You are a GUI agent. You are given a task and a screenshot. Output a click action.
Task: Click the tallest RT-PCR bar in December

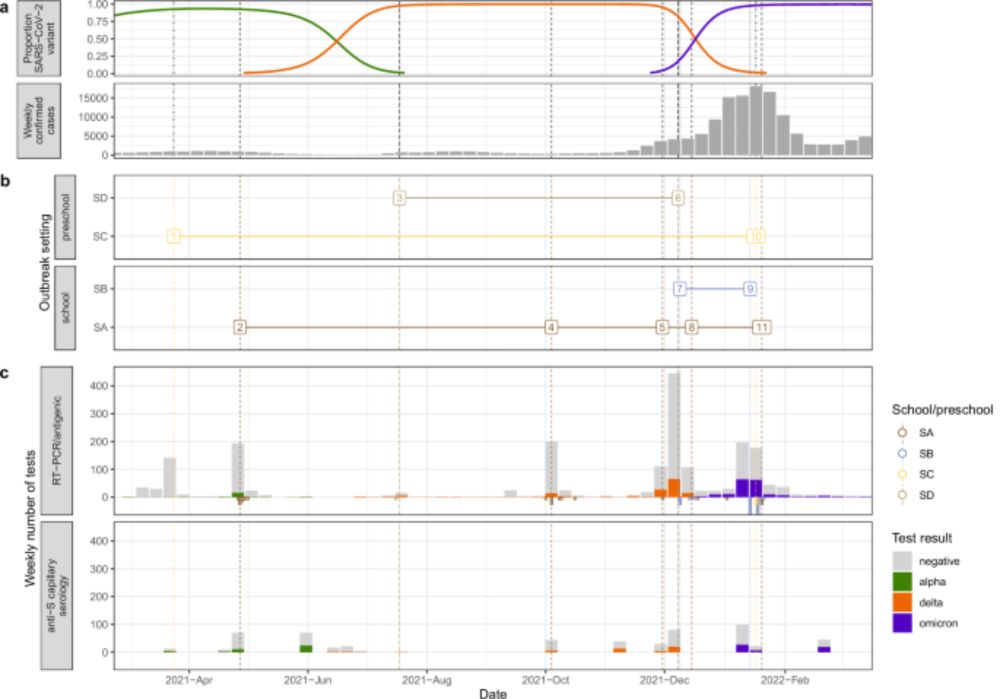pos(673,435)
